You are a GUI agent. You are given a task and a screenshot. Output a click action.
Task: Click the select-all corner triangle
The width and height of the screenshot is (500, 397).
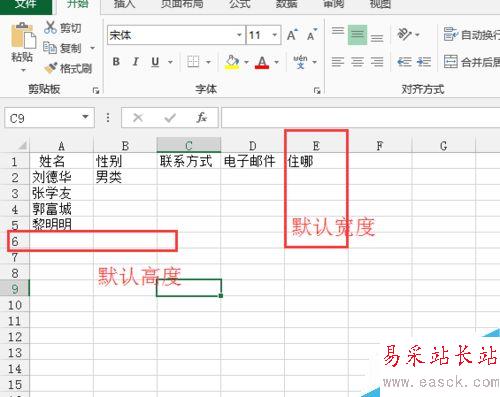22,145
